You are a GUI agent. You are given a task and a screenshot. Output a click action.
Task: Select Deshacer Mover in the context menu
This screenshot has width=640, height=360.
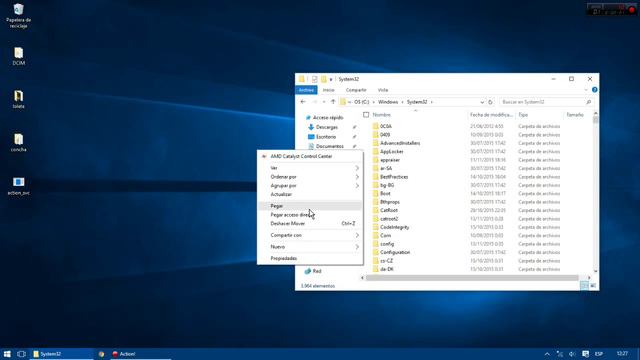pyautogui.click(x=310, y=223)
